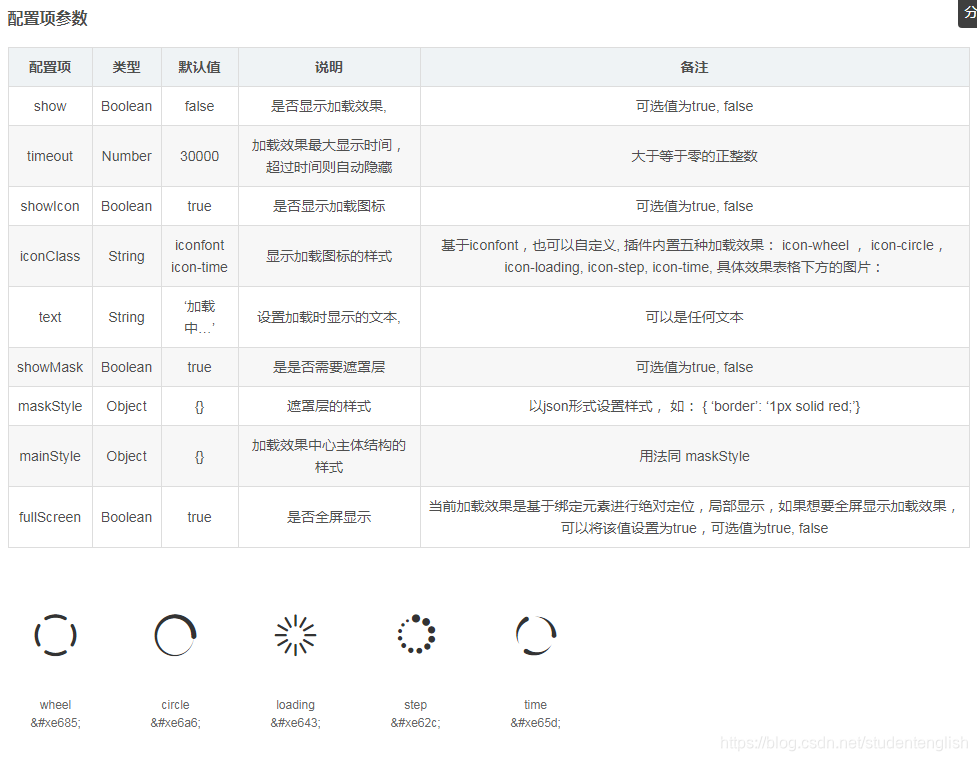Select the circle loading animation icon
The height and width of the screenshot is (761, 977).
175,635
